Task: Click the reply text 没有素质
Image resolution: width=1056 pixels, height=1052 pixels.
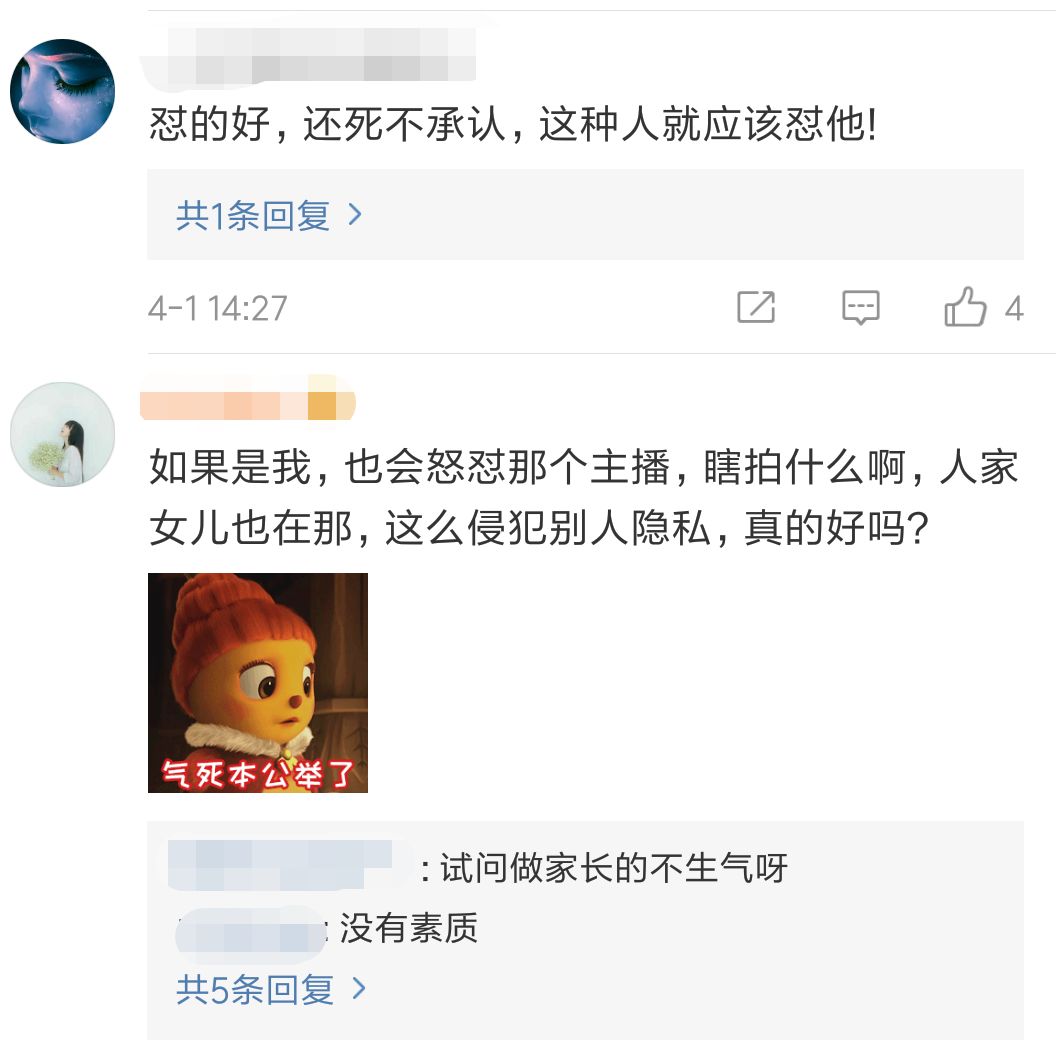Action: pyautogui.click(x=409, y=928)
